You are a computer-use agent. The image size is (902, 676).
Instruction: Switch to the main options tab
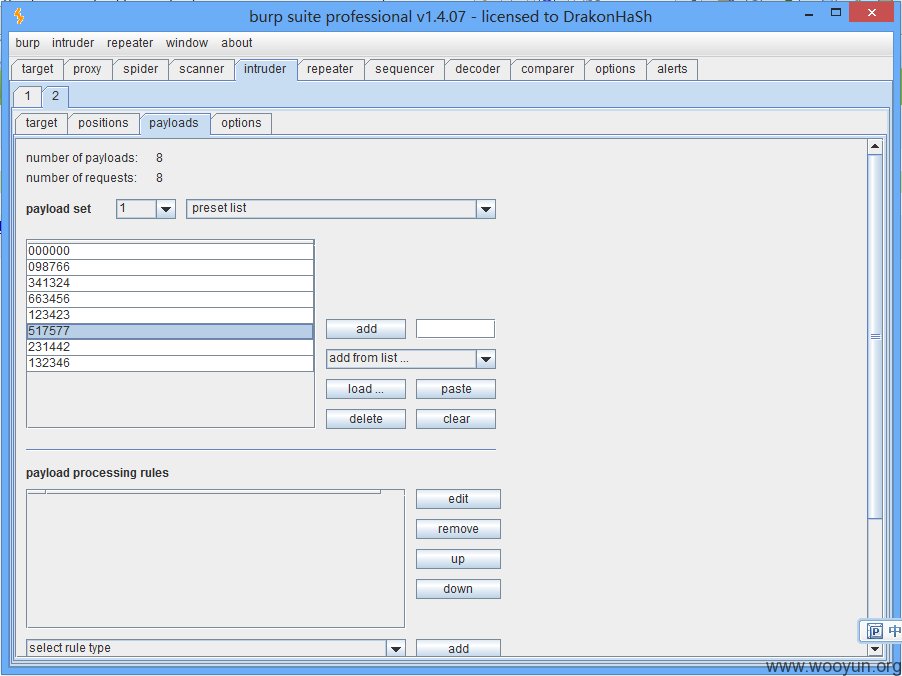[615, 69]
